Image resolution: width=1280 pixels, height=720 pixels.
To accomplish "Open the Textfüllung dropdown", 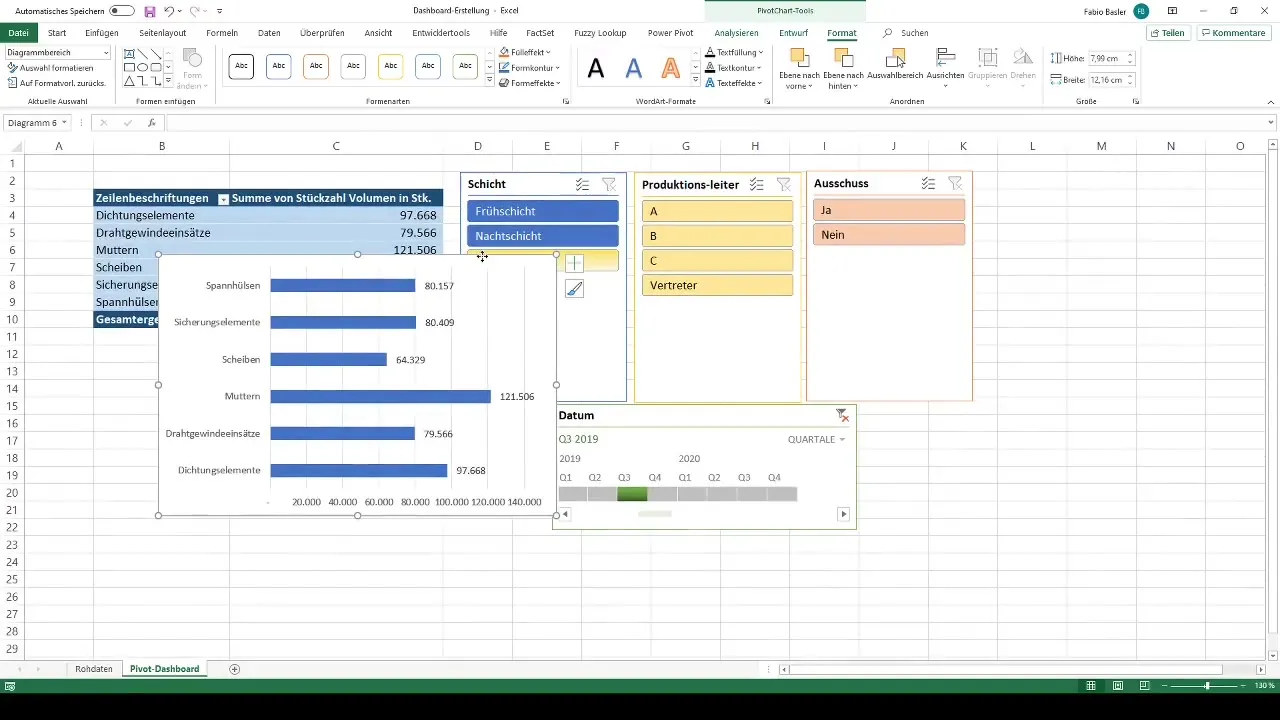I will coord(734,52).
